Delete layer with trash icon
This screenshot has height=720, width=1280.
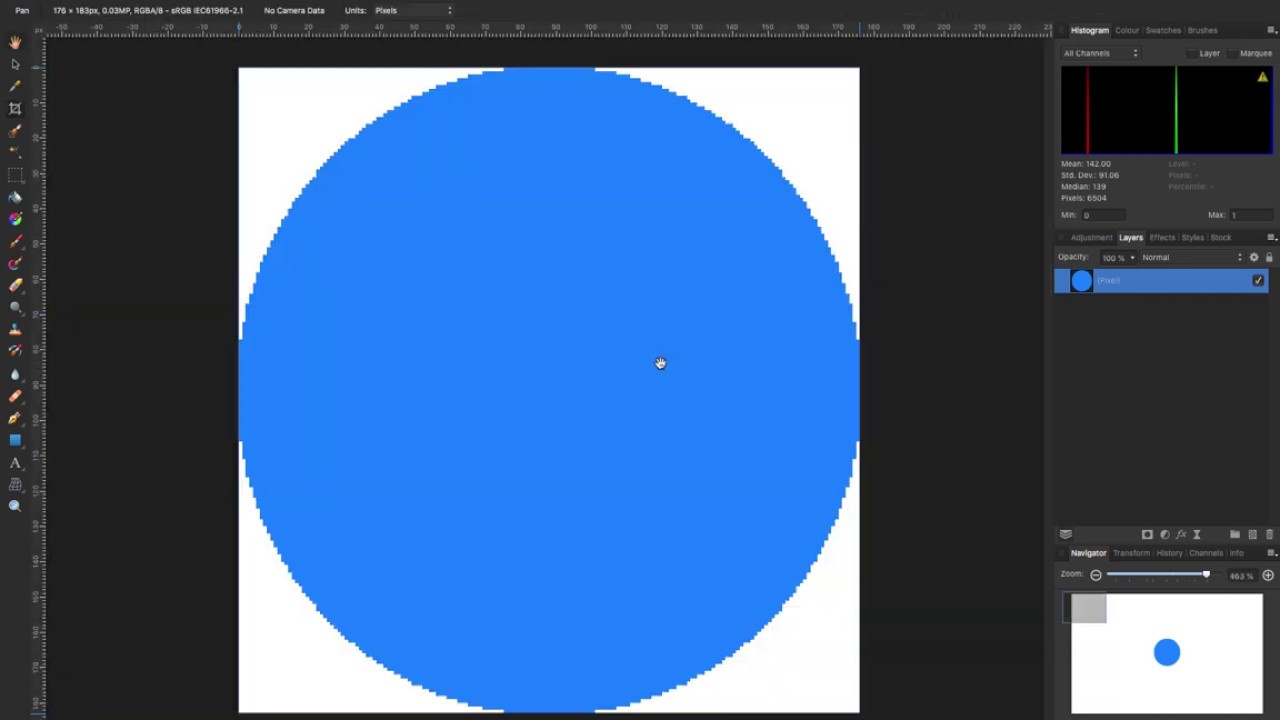tap(1270, 535)
